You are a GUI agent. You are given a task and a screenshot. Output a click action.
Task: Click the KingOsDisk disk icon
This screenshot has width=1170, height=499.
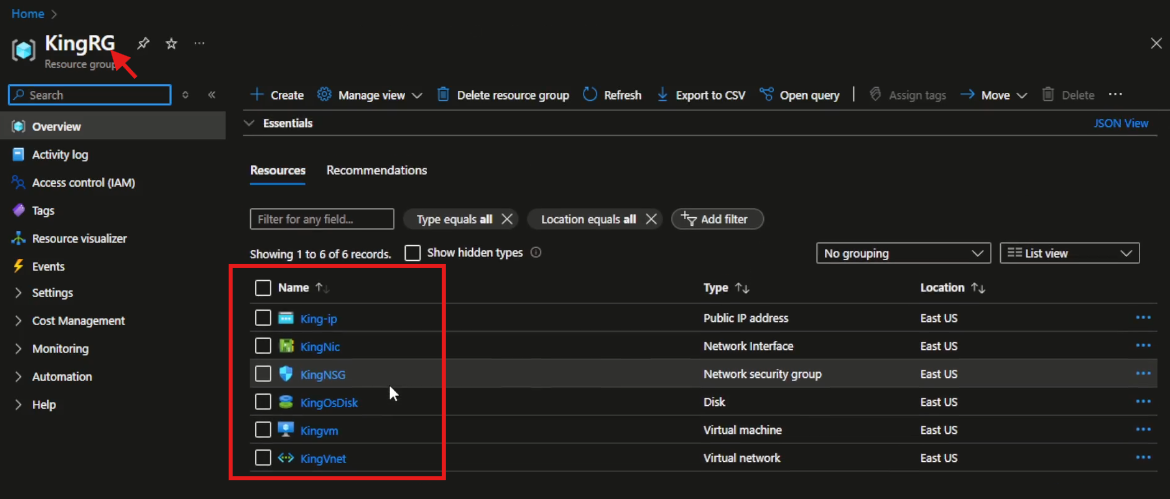pos(286,402)
